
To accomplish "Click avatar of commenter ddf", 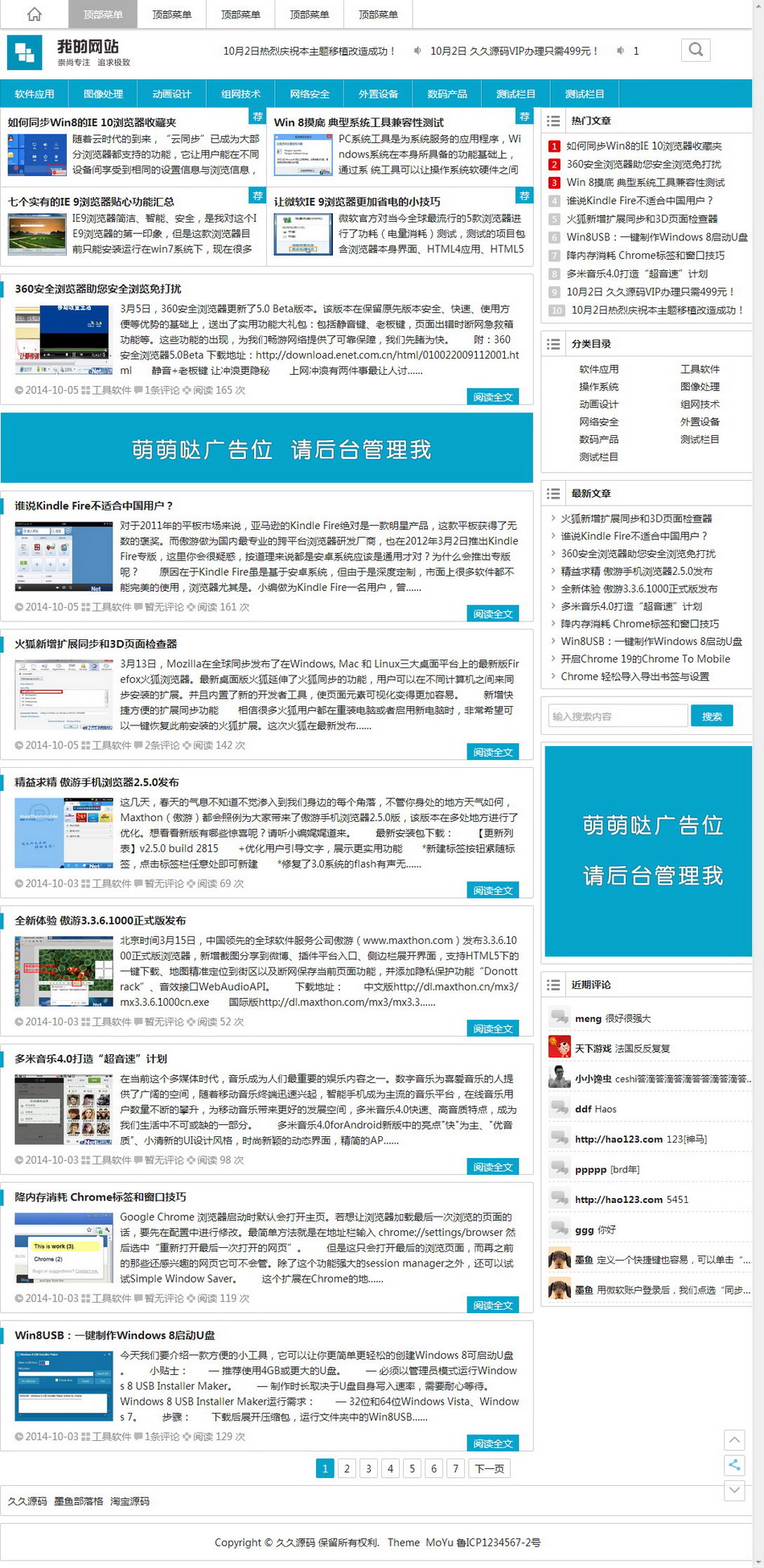I will [559, 1107].
